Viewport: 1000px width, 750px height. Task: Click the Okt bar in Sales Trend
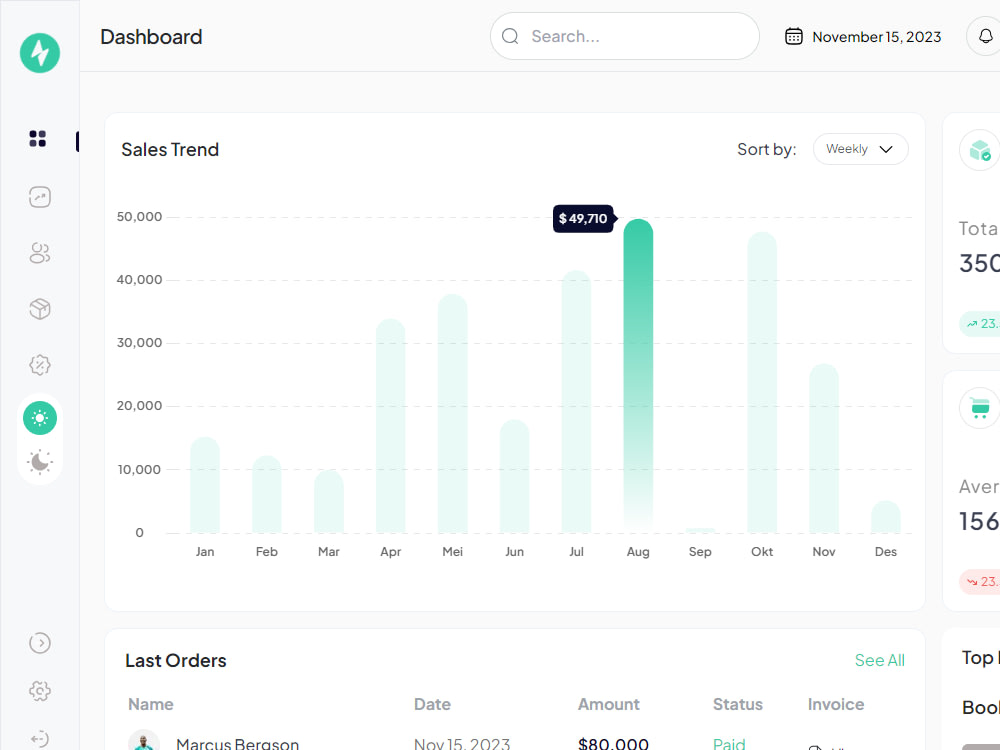click(761, 383)
